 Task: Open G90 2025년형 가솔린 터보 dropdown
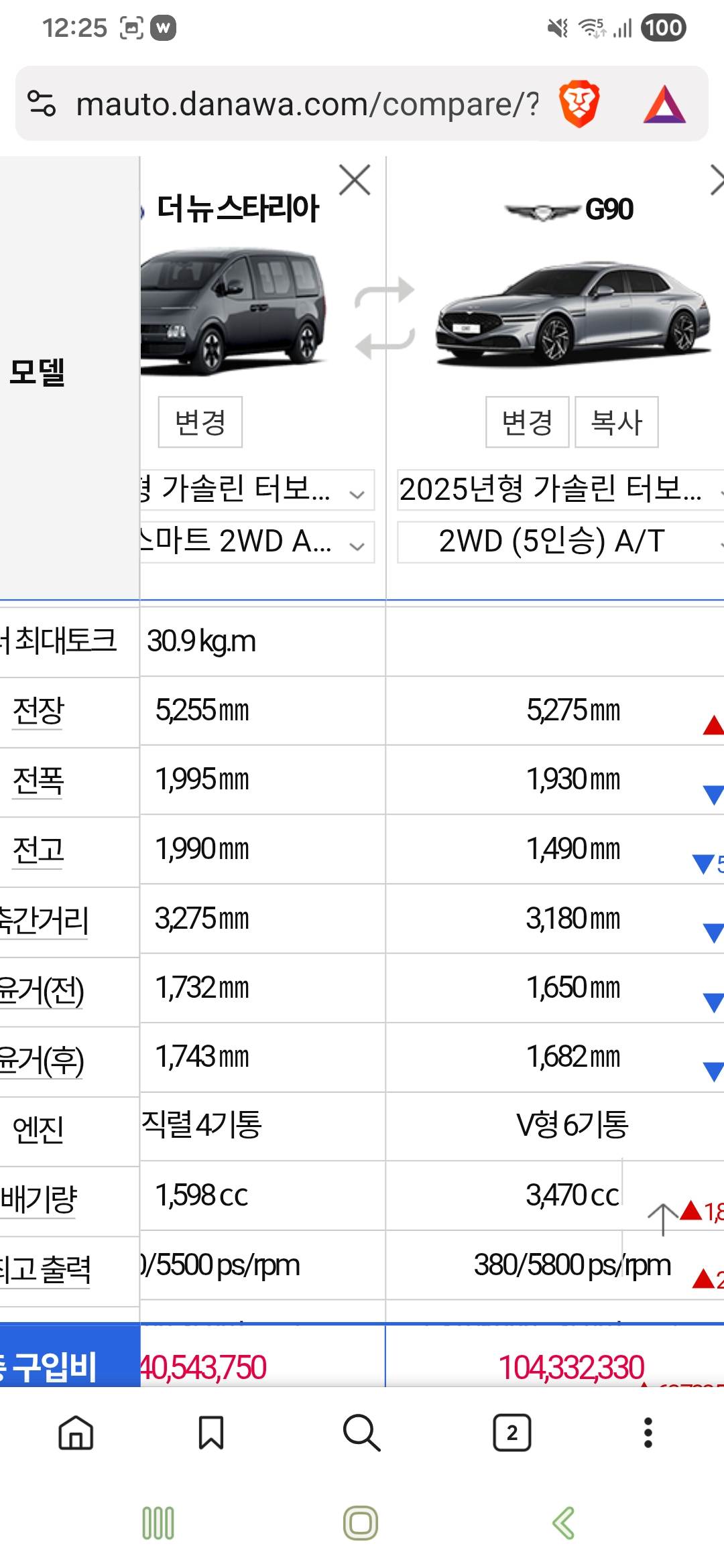pos(560,490)
